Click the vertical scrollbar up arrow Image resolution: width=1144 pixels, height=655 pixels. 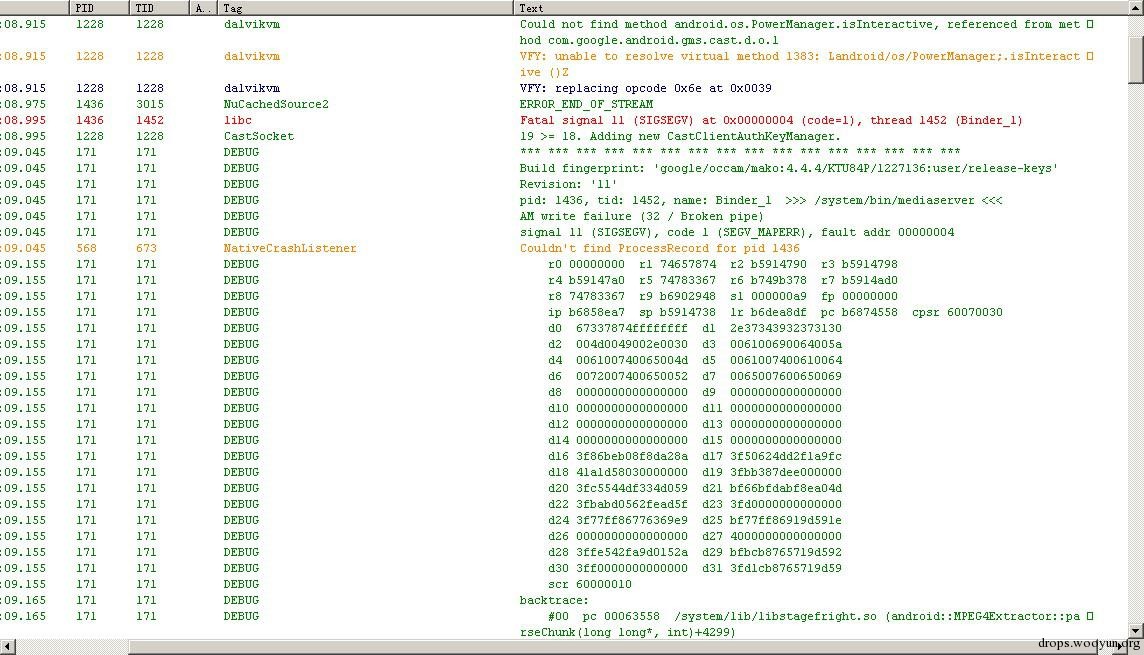click(x=1136, y=7)
